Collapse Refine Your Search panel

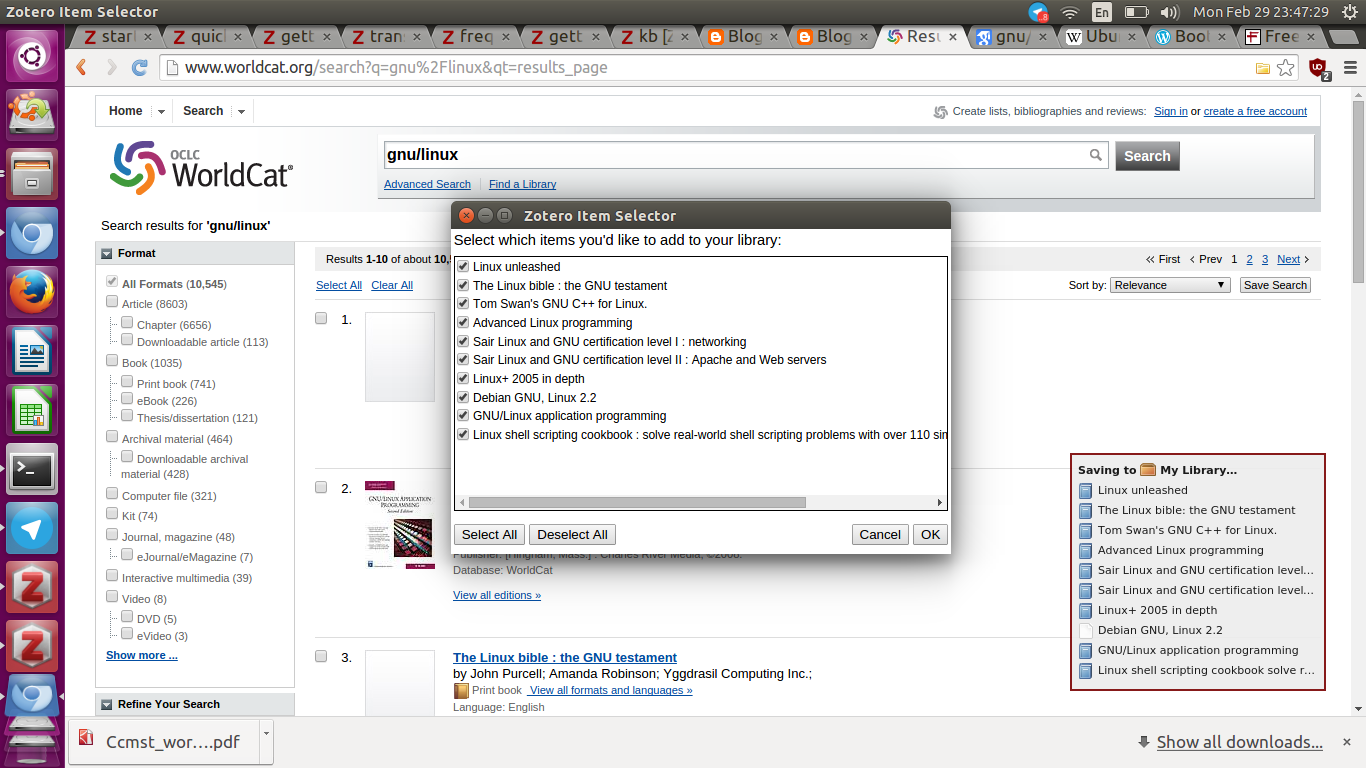pos(107,705)
